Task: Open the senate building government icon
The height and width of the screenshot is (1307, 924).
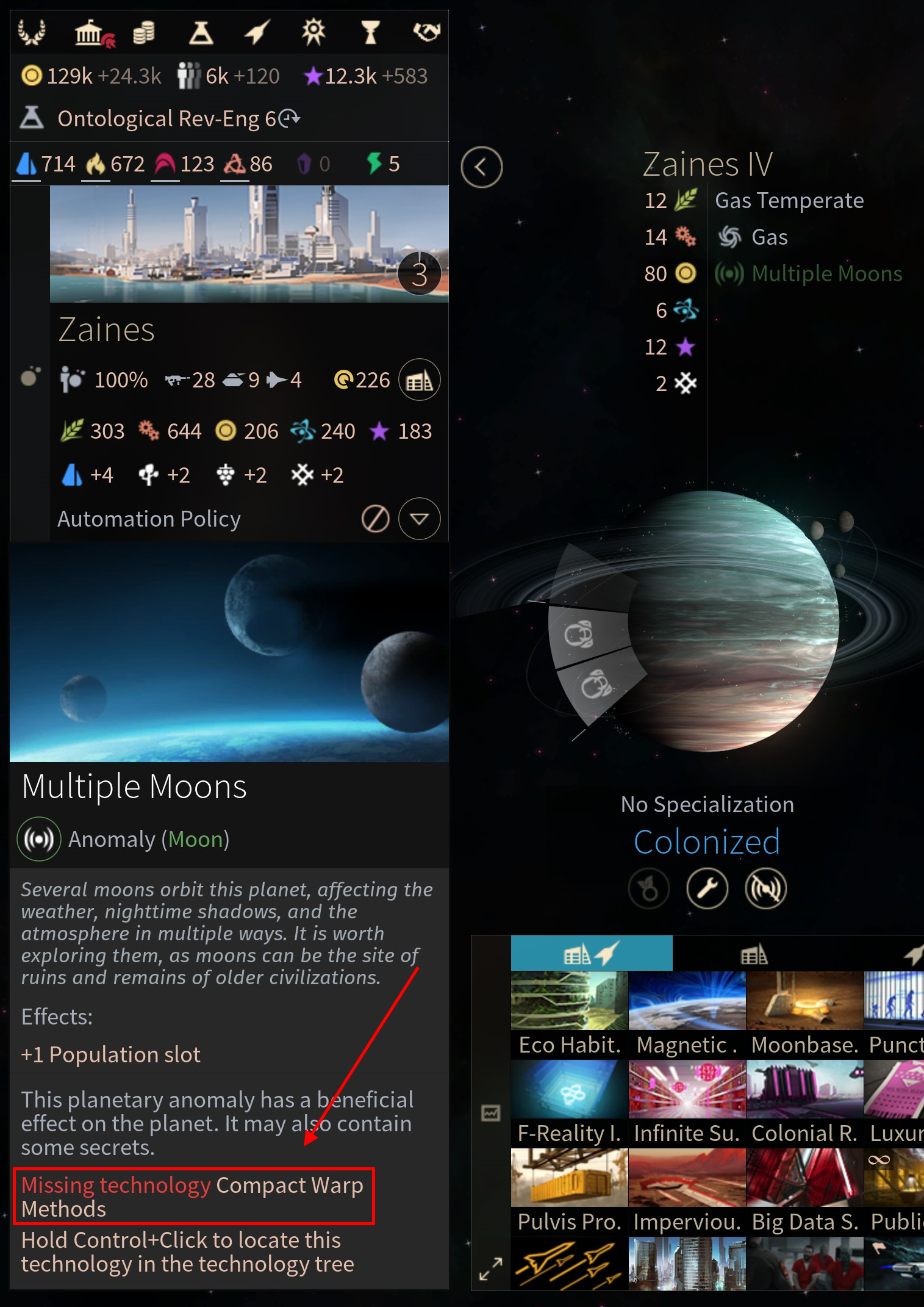Action: tap(93, 32)
